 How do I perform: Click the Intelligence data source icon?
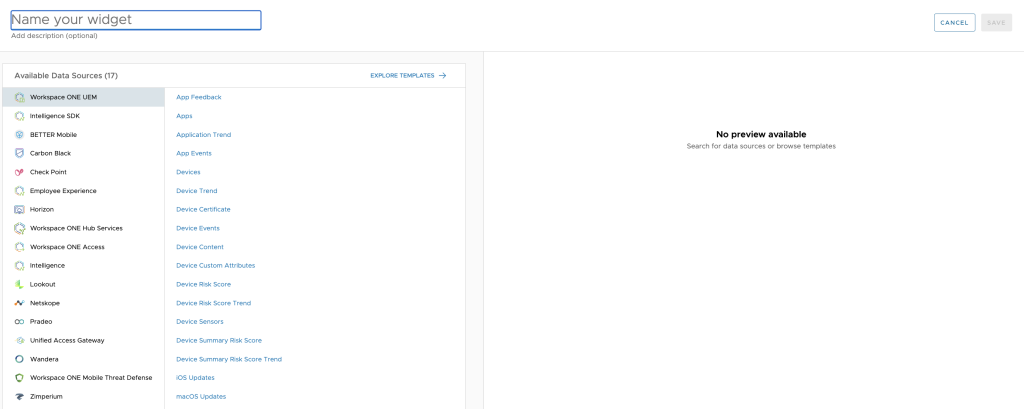point(20,266)
